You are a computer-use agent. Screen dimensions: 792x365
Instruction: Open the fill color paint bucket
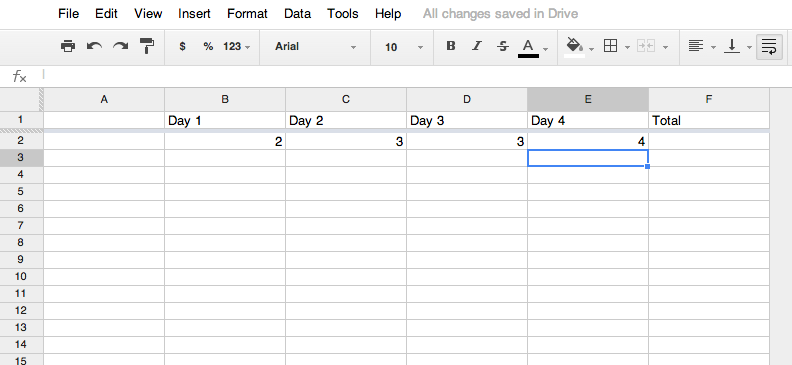pos(575,46)
